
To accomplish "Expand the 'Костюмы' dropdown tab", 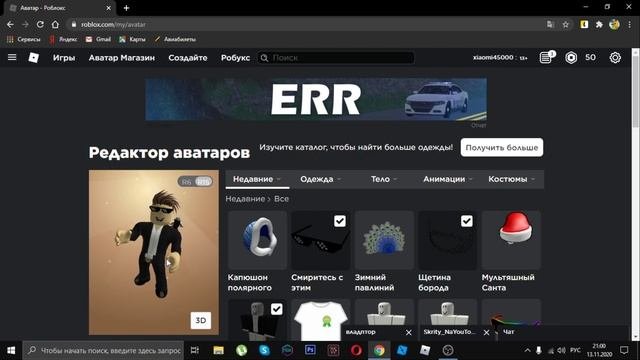I will (x=511, y=179).
